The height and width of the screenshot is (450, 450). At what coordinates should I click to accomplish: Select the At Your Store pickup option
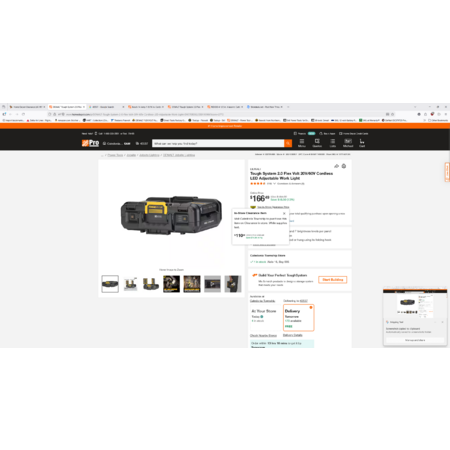point(265,318)
